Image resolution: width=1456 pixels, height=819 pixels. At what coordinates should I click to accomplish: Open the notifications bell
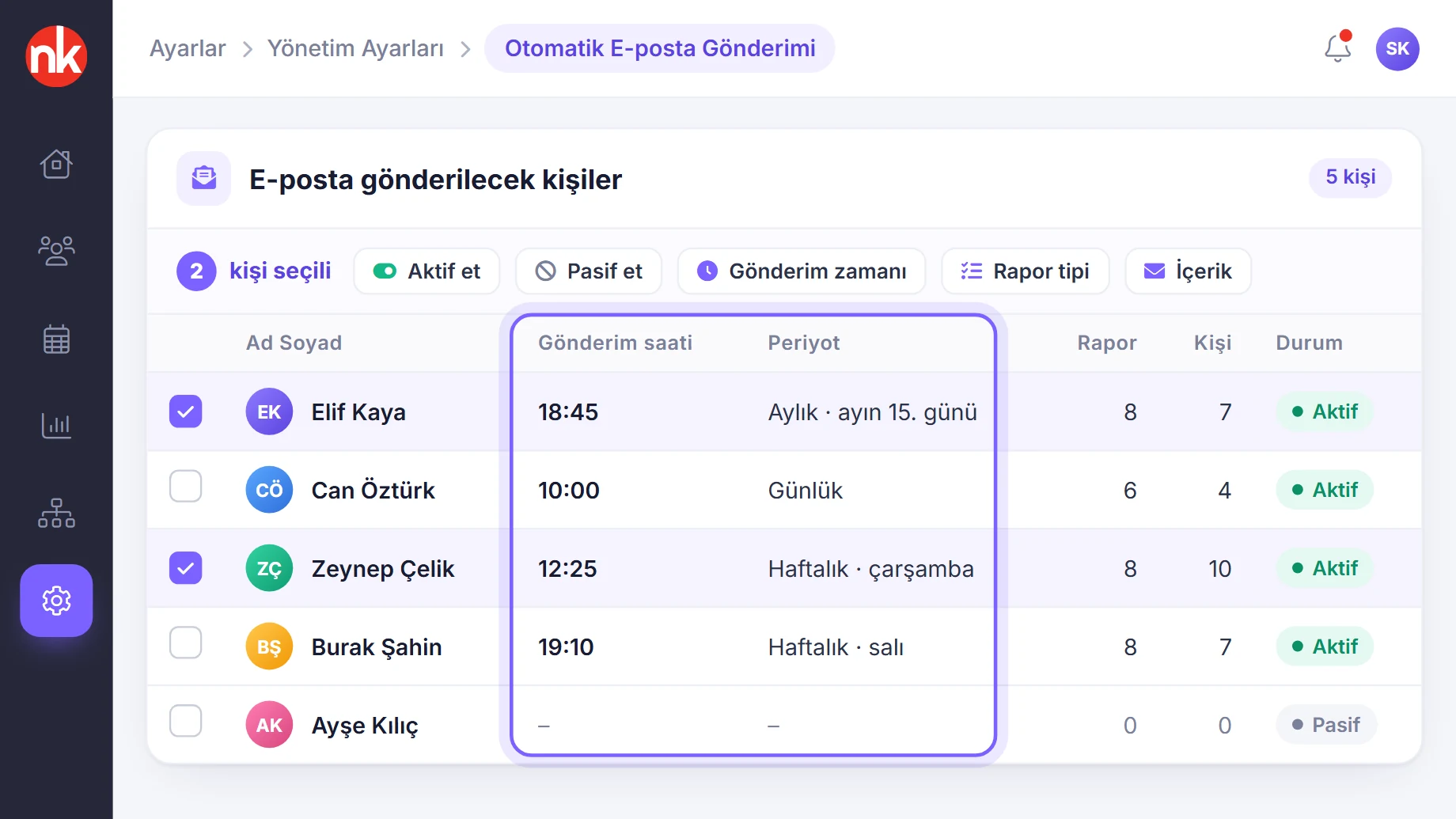(x=1338, y=48)
